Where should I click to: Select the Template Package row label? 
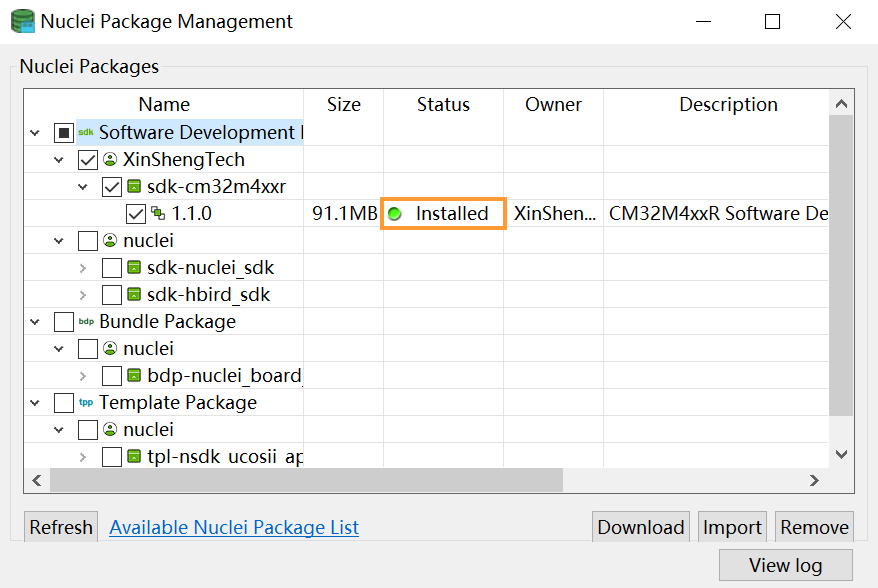click(x=178, y=403)
